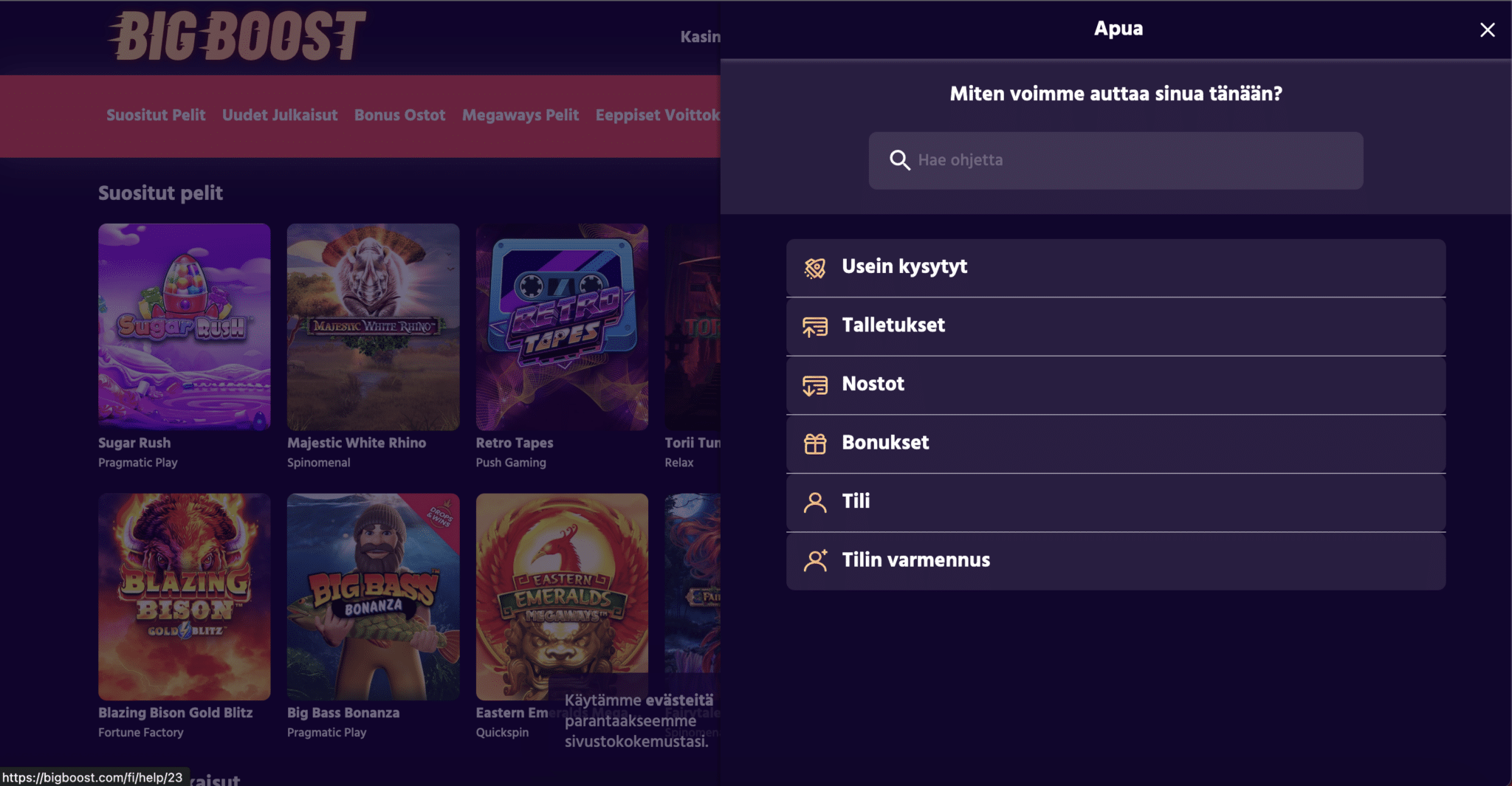Click the withdrawal card icon beside Nostot
1512x786 pixels.
tap(815, 385)
